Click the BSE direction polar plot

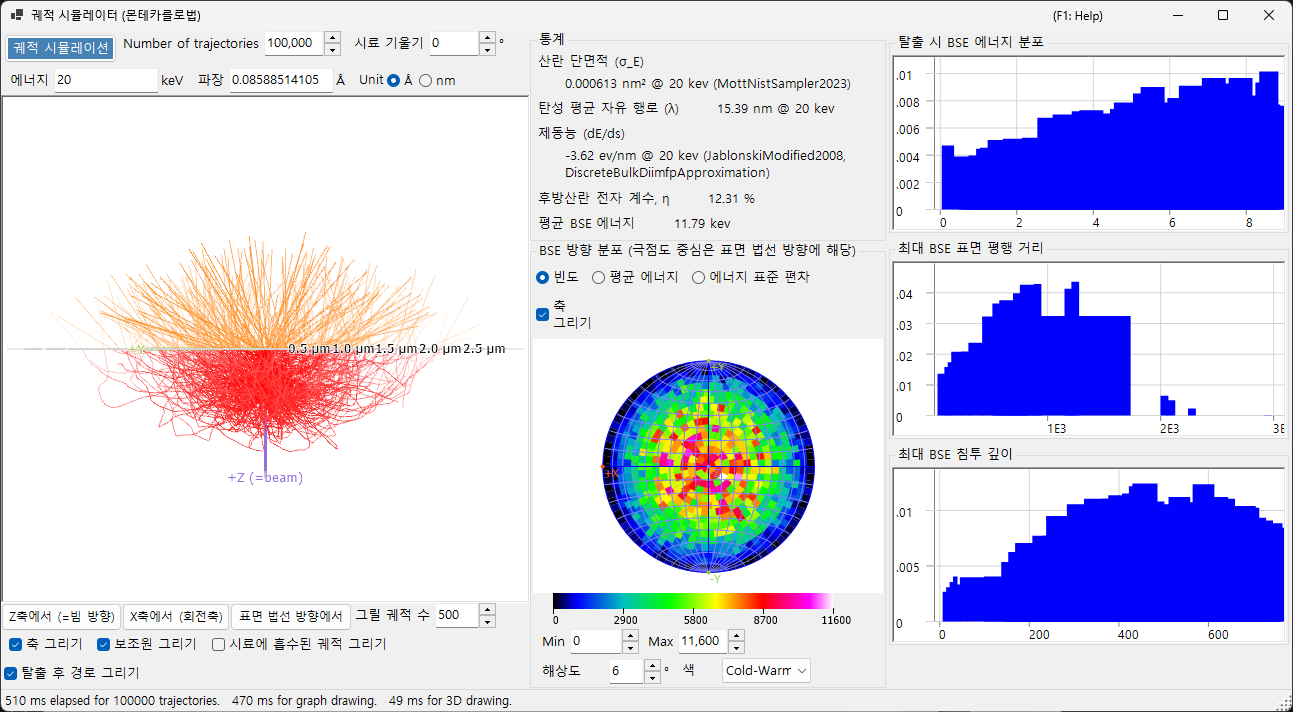(709, 465)
